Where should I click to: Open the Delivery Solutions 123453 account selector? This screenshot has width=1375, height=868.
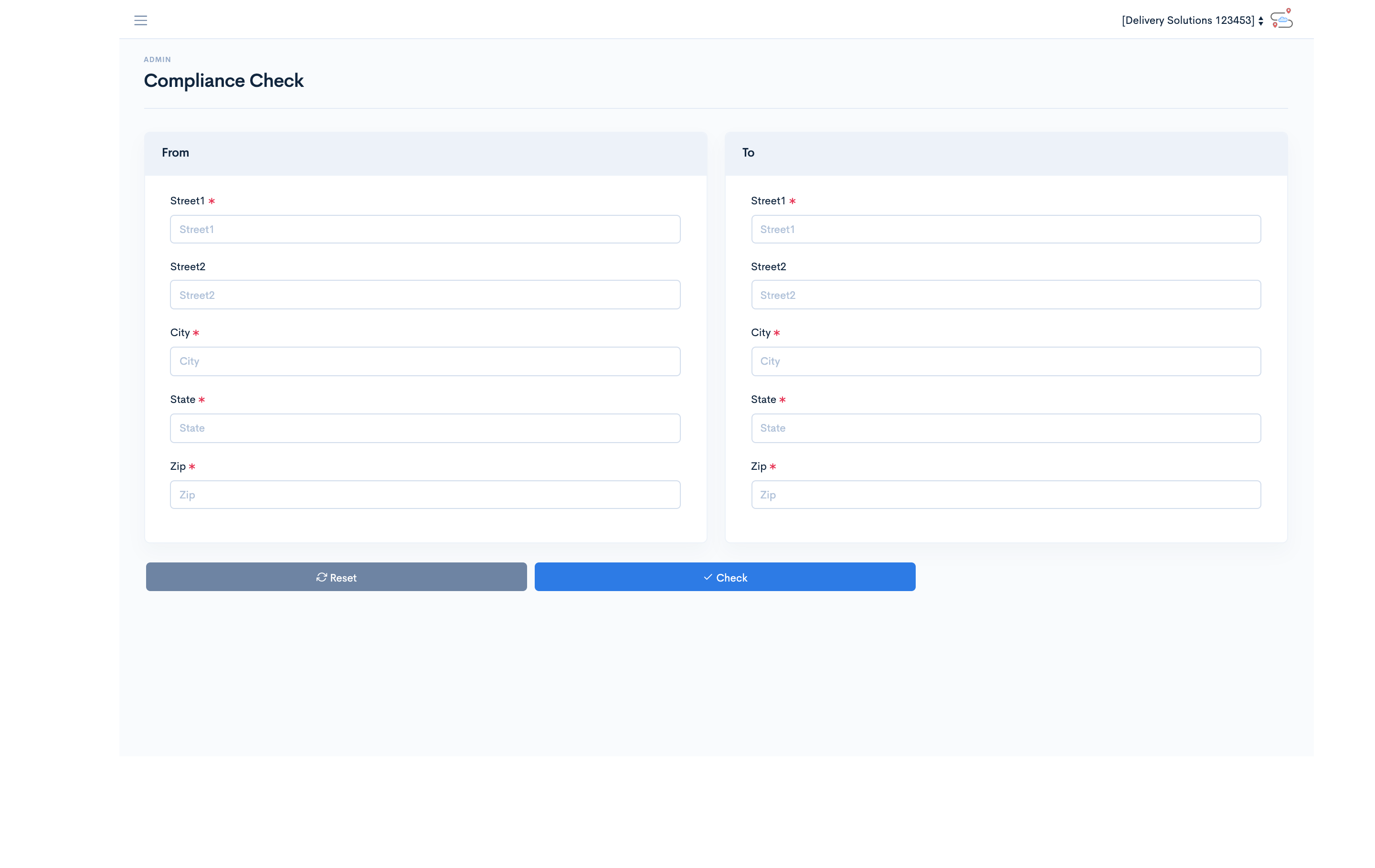click(1192, 21)
